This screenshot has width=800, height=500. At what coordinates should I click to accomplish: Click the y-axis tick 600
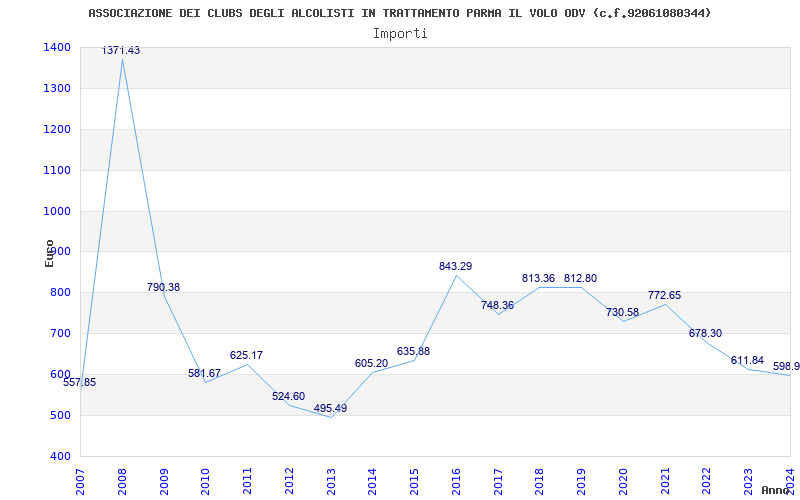pyautogui.click(x=59, y=374)
